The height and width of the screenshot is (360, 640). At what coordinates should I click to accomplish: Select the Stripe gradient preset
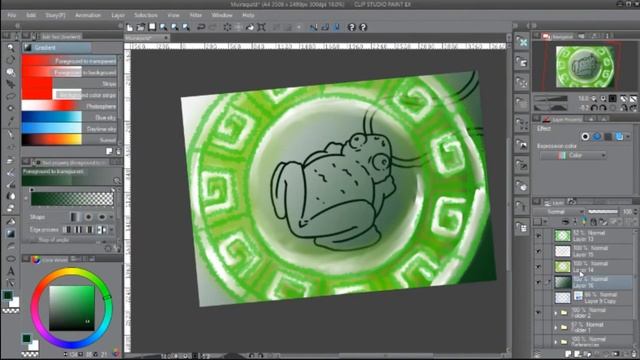[x=69, y=83]
